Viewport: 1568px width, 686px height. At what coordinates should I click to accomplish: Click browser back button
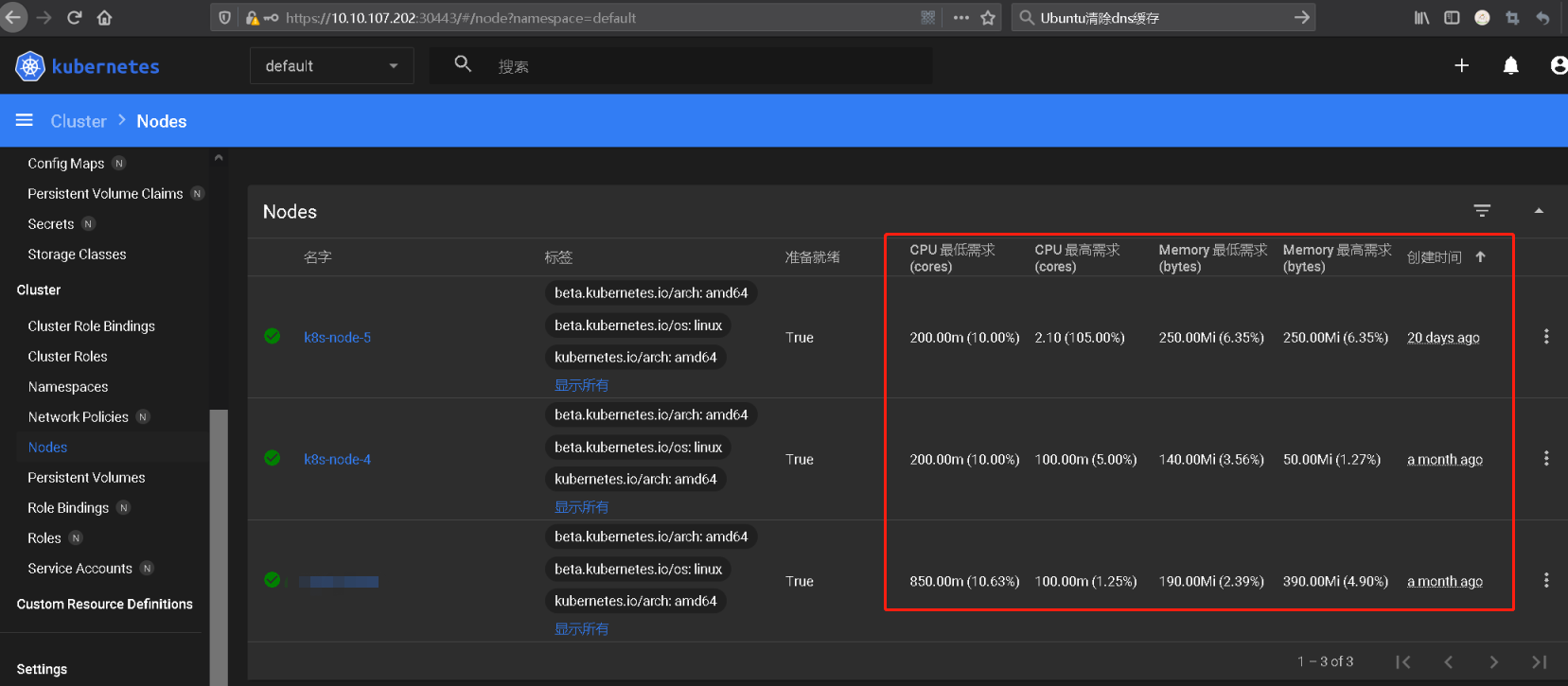coord(12,17)
